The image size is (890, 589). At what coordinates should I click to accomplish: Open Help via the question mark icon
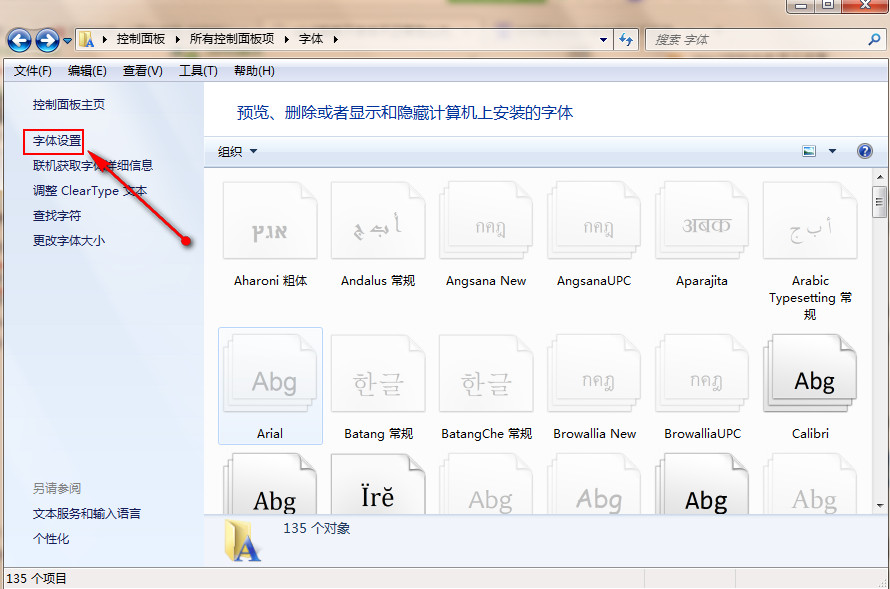click(864, 150)
